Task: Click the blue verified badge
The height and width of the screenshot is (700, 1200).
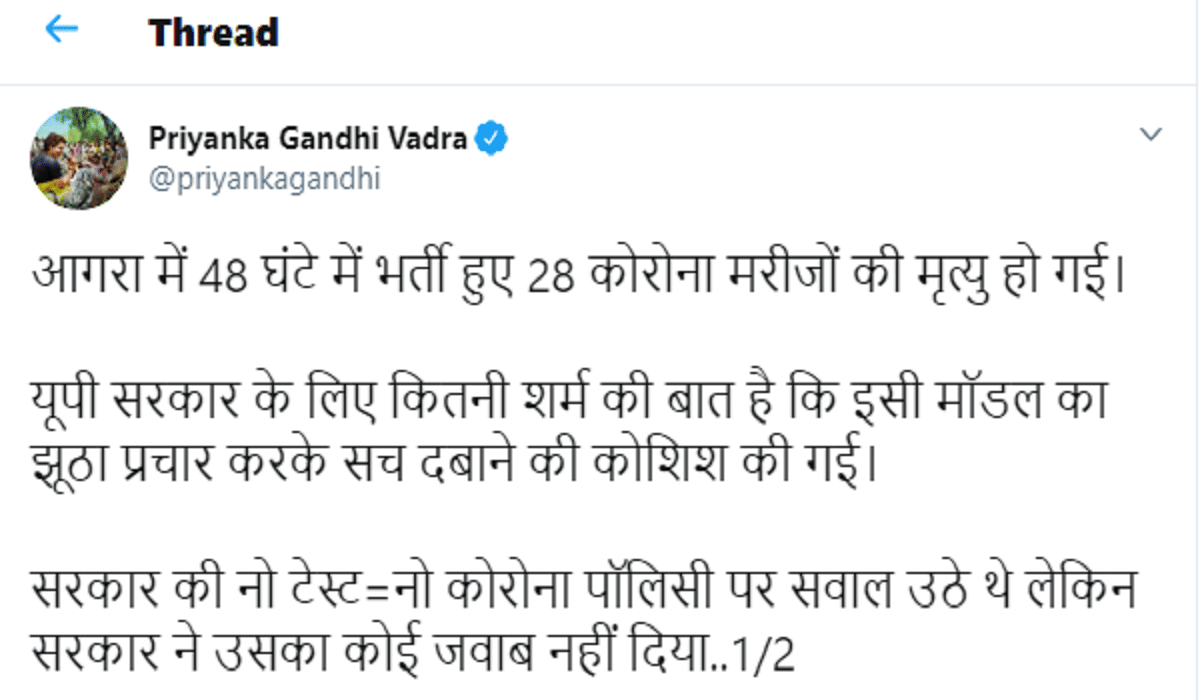Action: pyautogui.click(x=492, y=138)
